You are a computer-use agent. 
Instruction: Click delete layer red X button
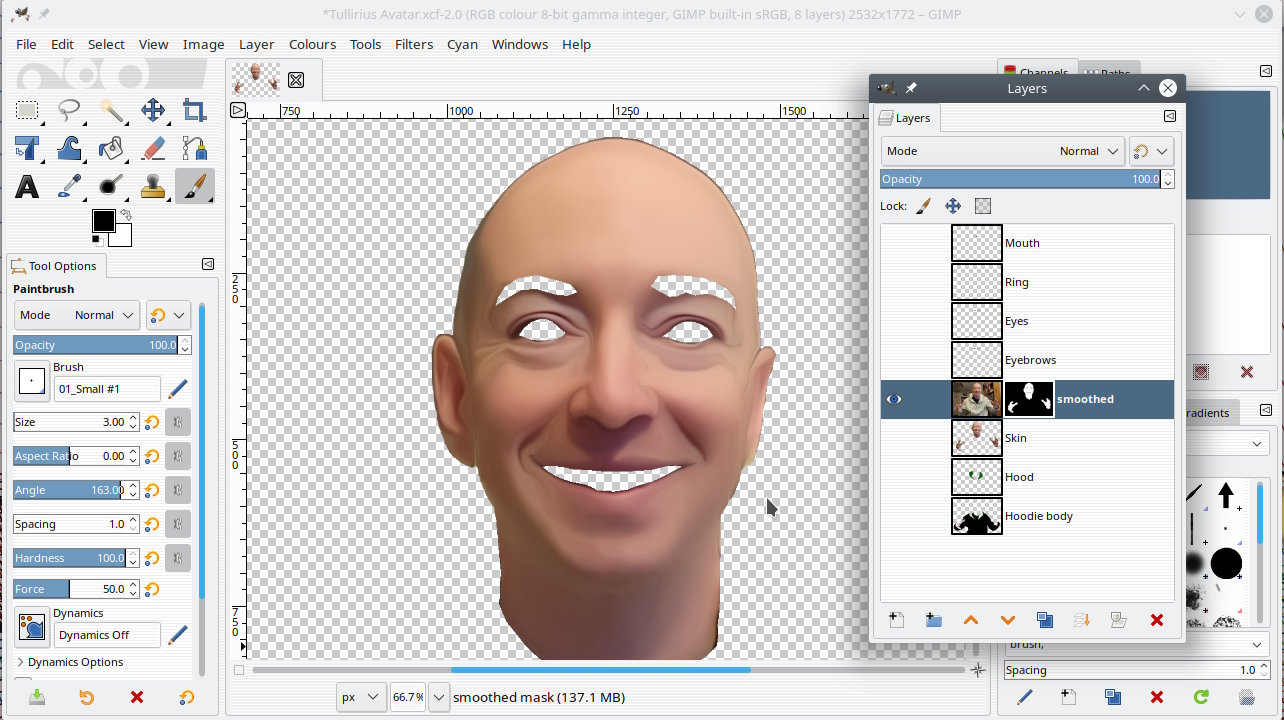point(1157,620)
